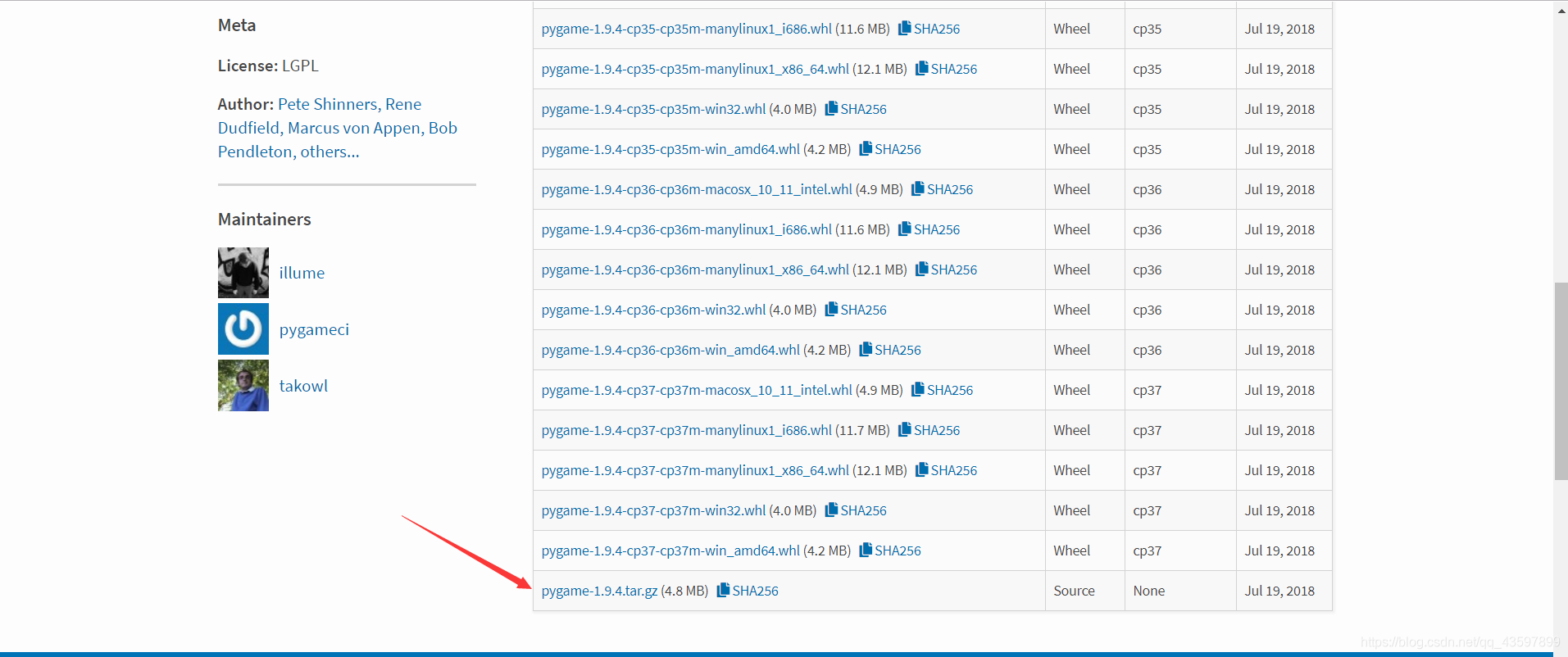Open author link Pete Shinners and others
The image size is (1568, 657).
click(x=338, y=128)
